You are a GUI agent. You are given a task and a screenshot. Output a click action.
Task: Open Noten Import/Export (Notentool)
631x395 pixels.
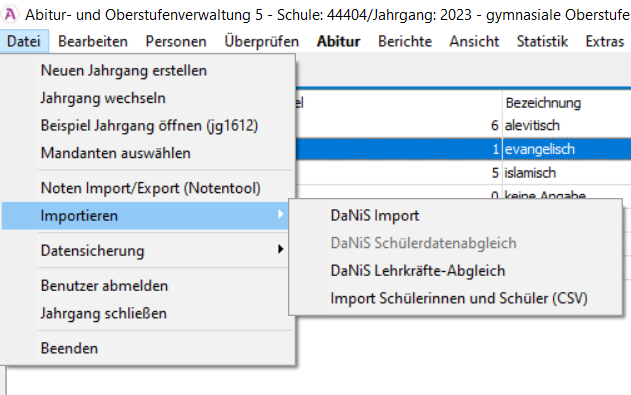point(151,188)
